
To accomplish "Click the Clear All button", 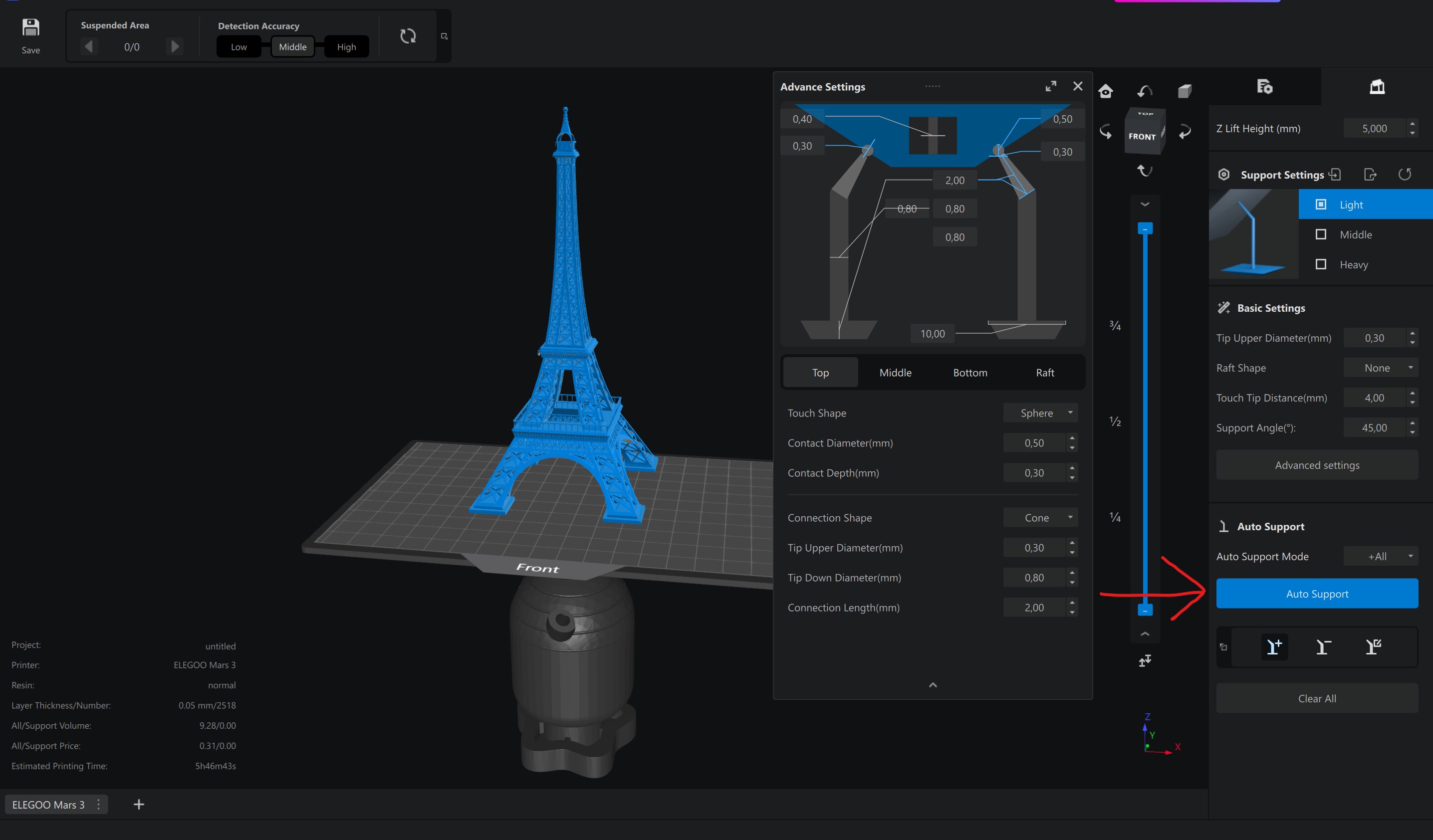I will 1317,698.
